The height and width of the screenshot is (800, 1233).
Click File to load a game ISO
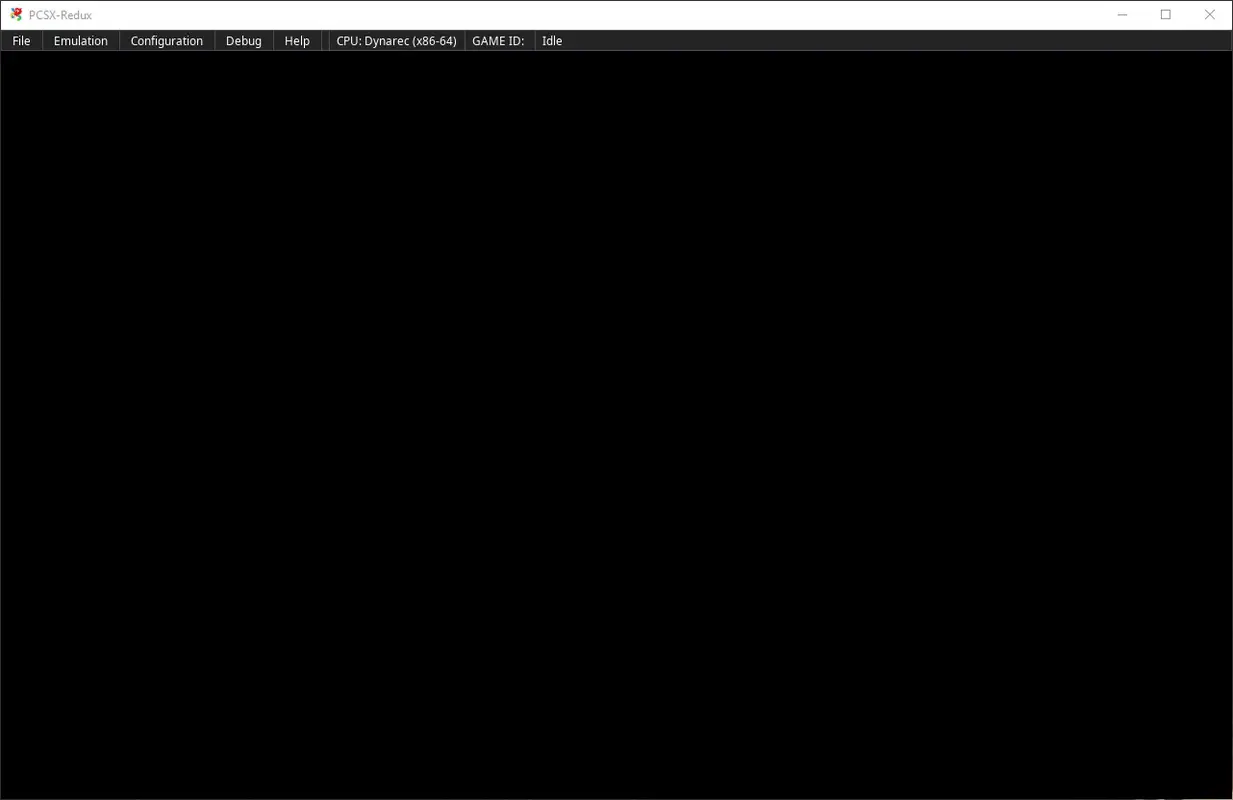tap(21, 40)
